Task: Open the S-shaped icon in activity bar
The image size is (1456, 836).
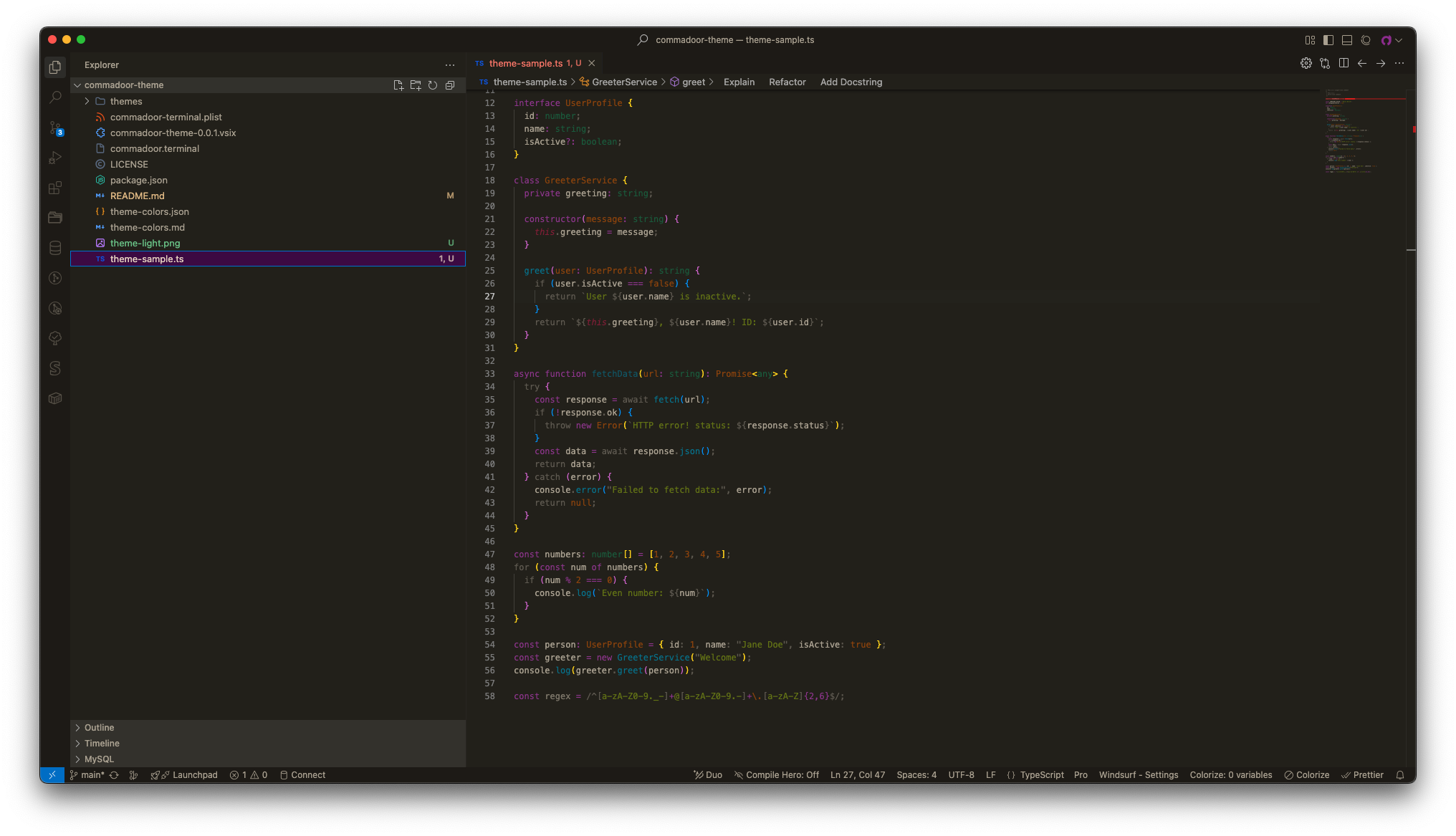Action: click(55, 368)
